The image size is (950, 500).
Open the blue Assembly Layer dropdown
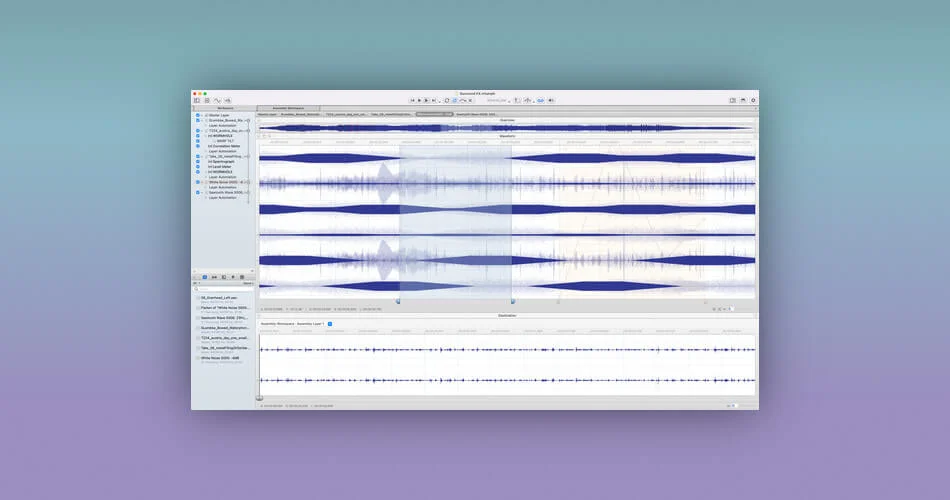click(x=330, y=324)
